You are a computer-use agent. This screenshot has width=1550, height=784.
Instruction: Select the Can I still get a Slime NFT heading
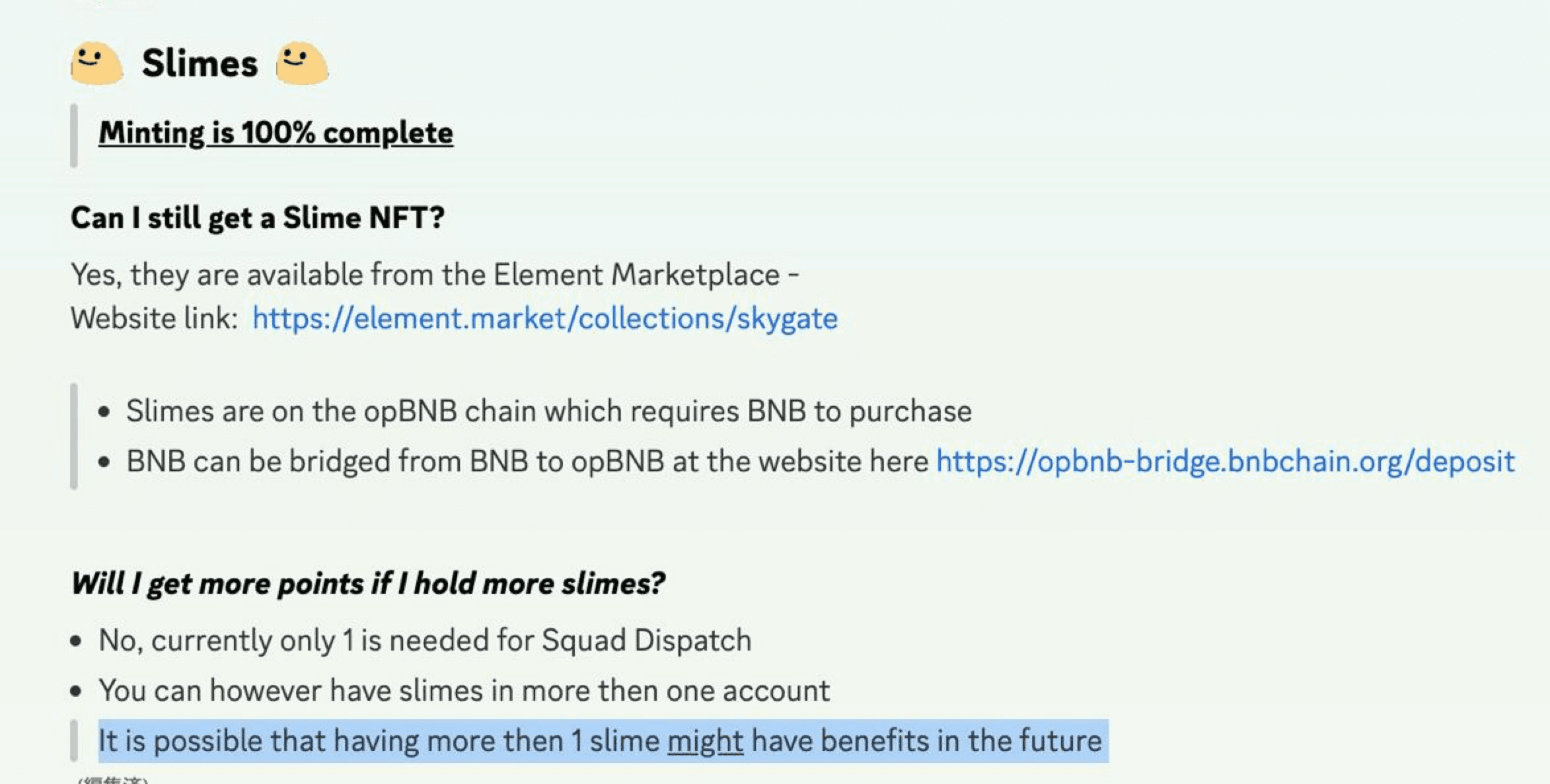coord(258,218)
